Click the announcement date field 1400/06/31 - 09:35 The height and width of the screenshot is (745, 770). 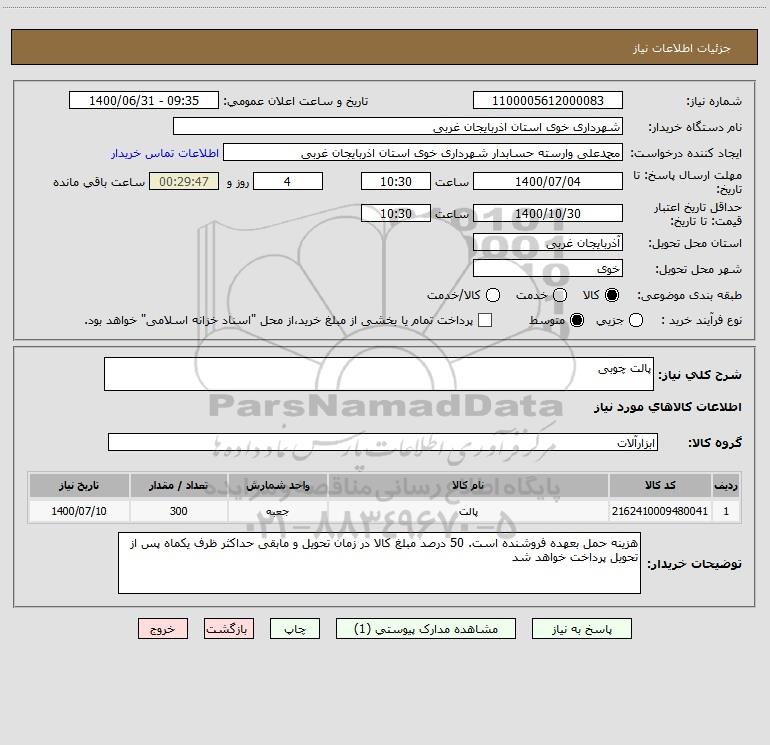[143, 100]
